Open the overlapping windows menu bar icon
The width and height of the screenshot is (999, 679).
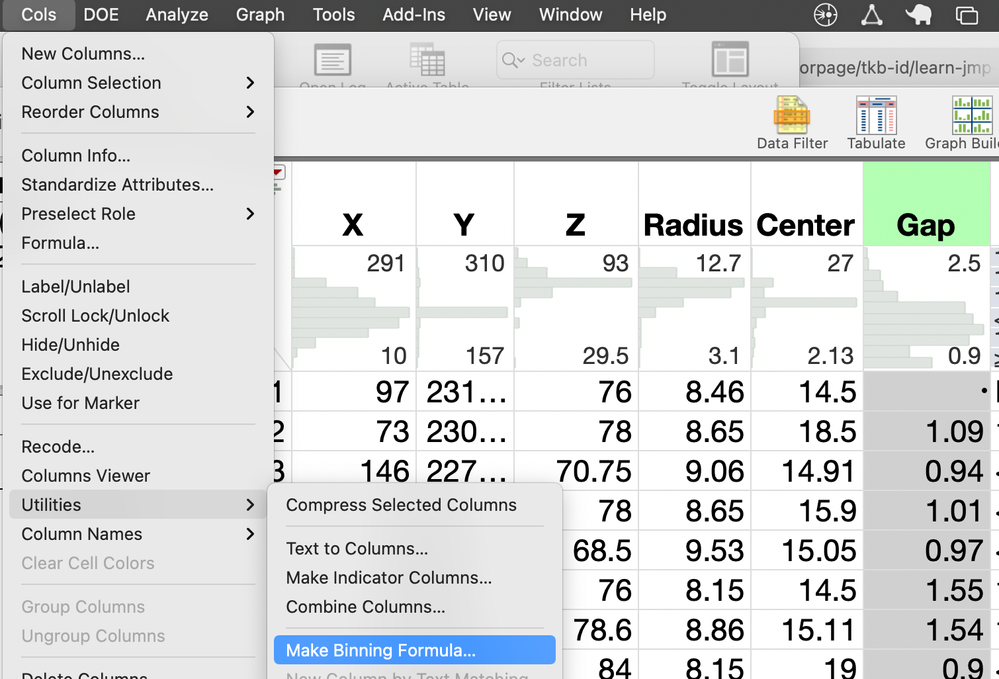tap(966, 15)
